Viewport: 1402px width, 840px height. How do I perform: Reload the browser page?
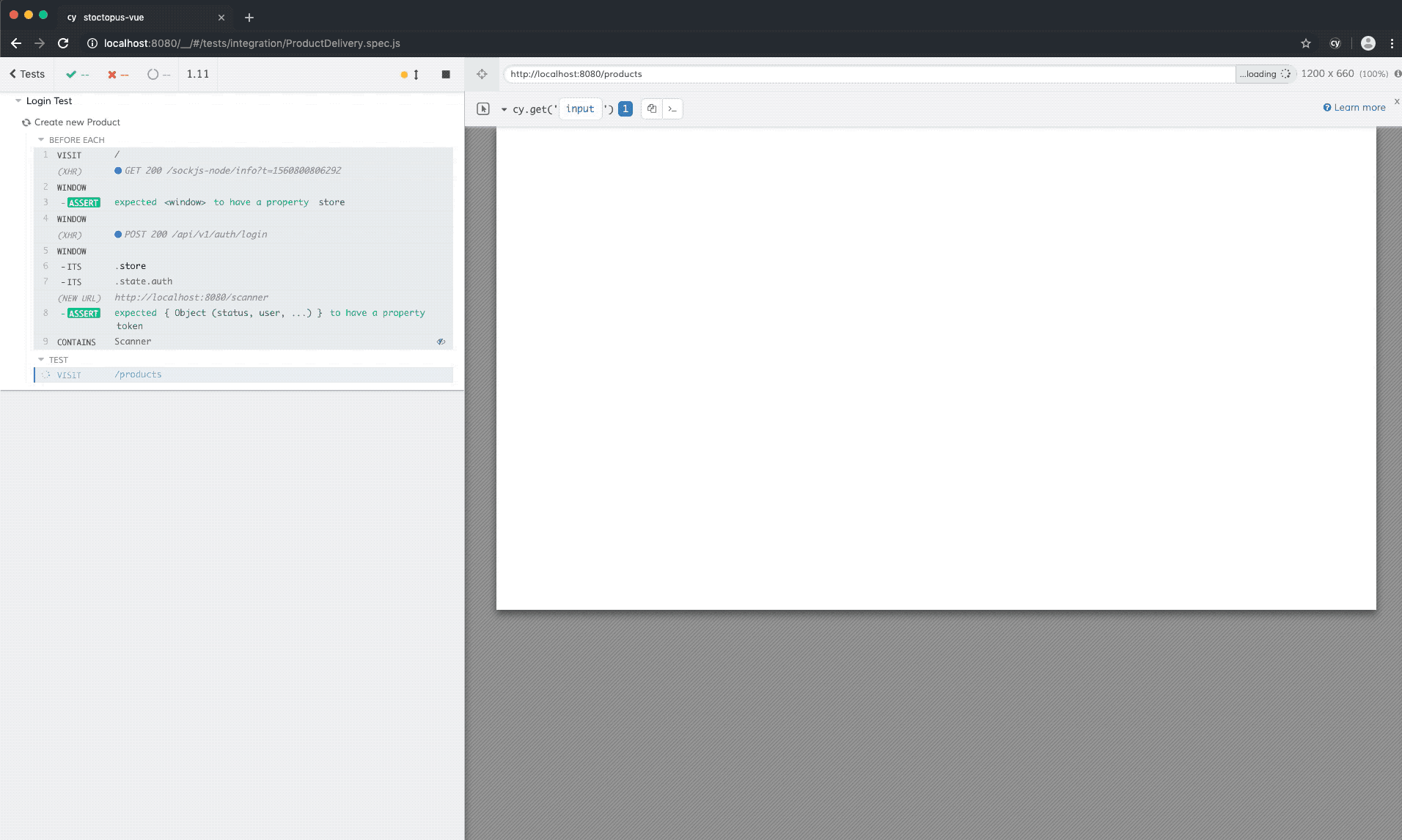[x=64, y=43]
